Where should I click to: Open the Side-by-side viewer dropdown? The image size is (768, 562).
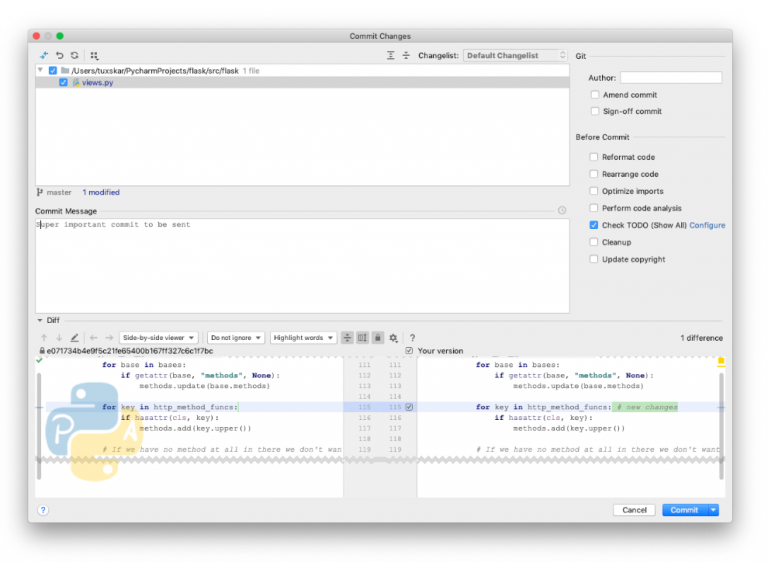(158, 338)
